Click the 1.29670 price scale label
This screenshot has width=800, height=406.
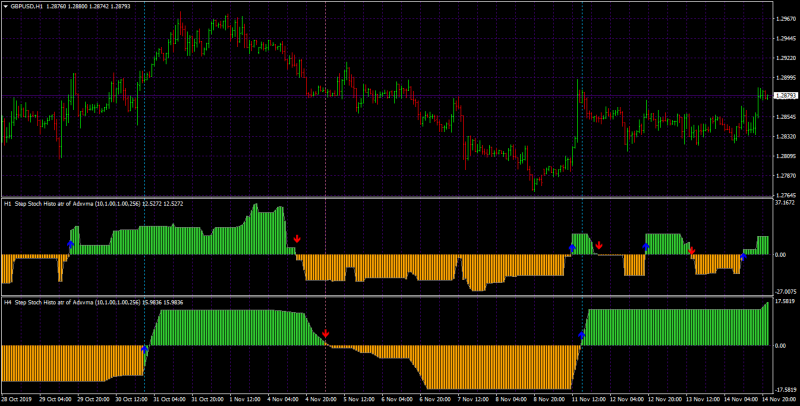tap(786, 19)
